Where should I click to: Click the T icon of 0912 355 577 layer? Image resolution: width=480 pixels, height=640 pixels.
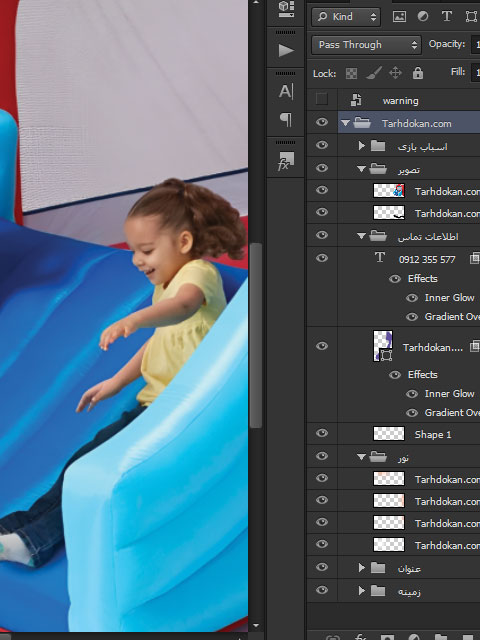(x=380, y=257)
